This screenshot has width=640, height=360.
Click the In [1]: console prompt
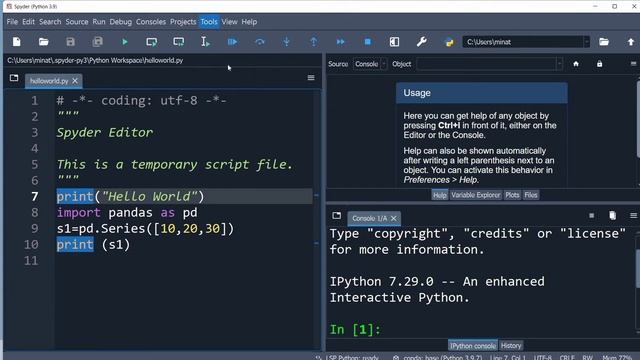pyautogui.click(x=355, y=329)
